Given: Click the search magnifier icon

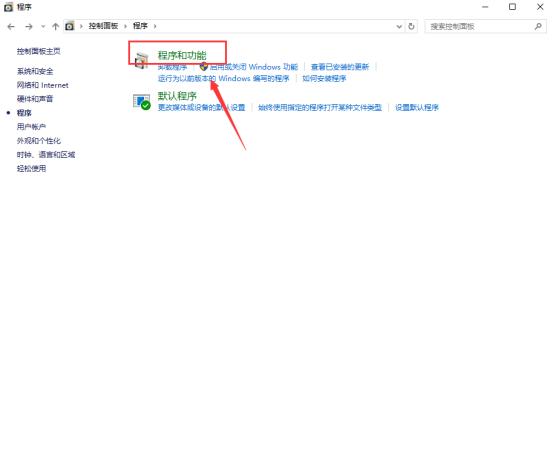Looking at the screenshot, I should coord(538,26).
